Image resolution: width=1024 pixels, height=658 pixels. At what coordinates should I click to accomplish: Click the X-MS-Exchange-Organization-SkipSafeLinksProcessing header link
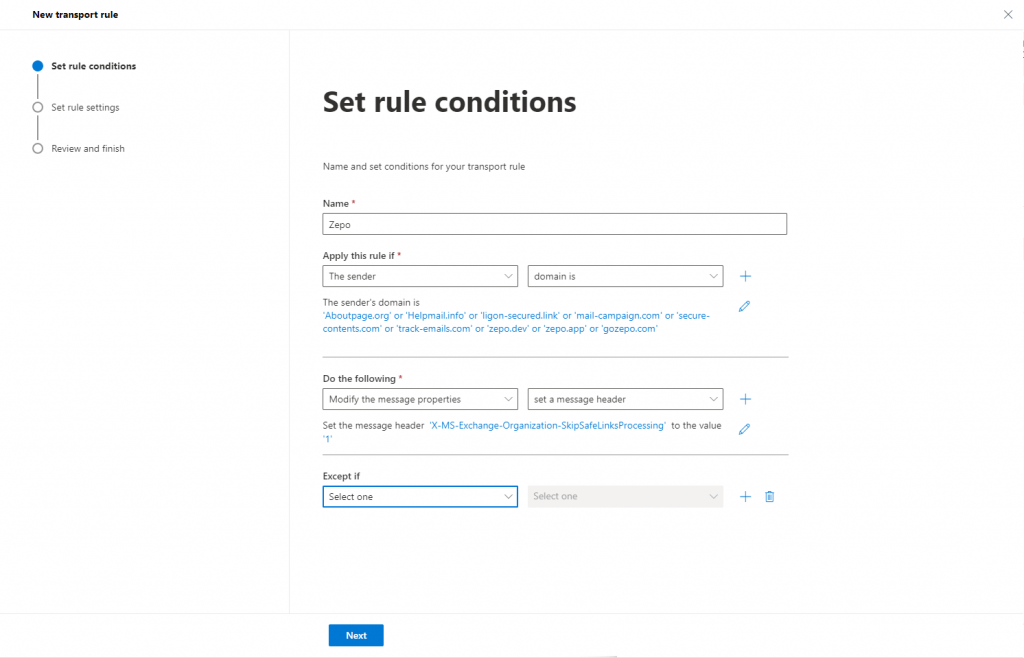coord(547,425)
